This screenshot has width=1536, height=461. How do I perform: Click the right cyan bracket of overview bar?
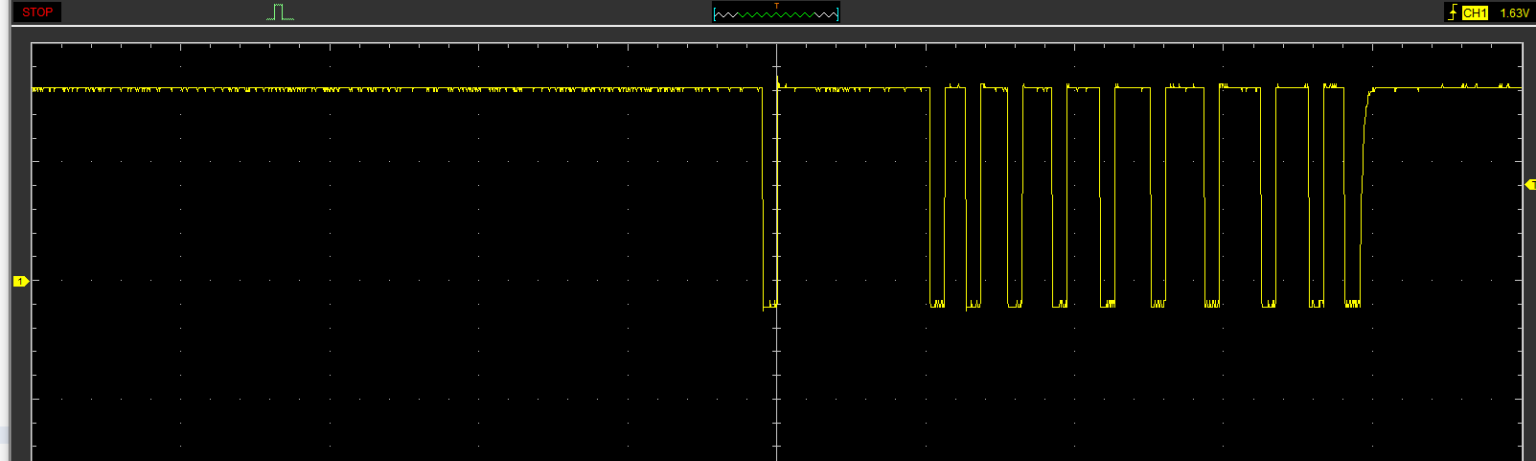pyautogui.click(x=837, y=14)
